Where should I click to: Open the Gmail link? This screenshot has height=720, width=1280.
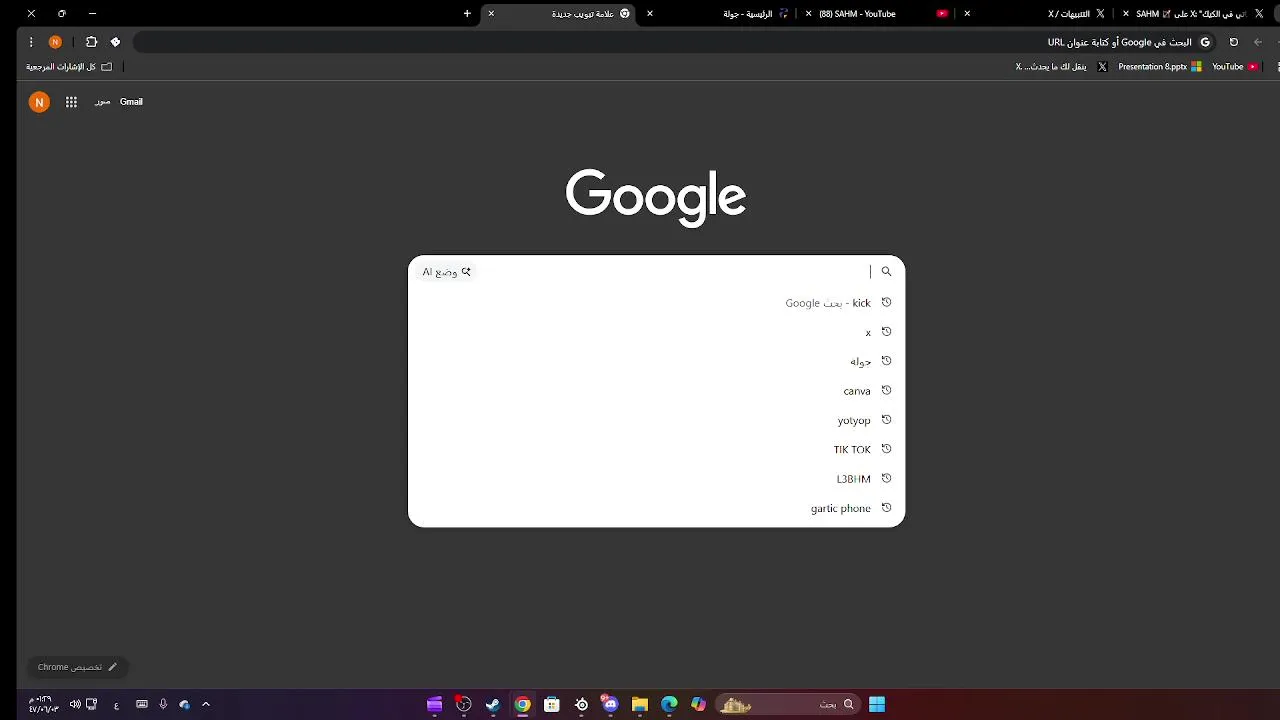point(131,102)
